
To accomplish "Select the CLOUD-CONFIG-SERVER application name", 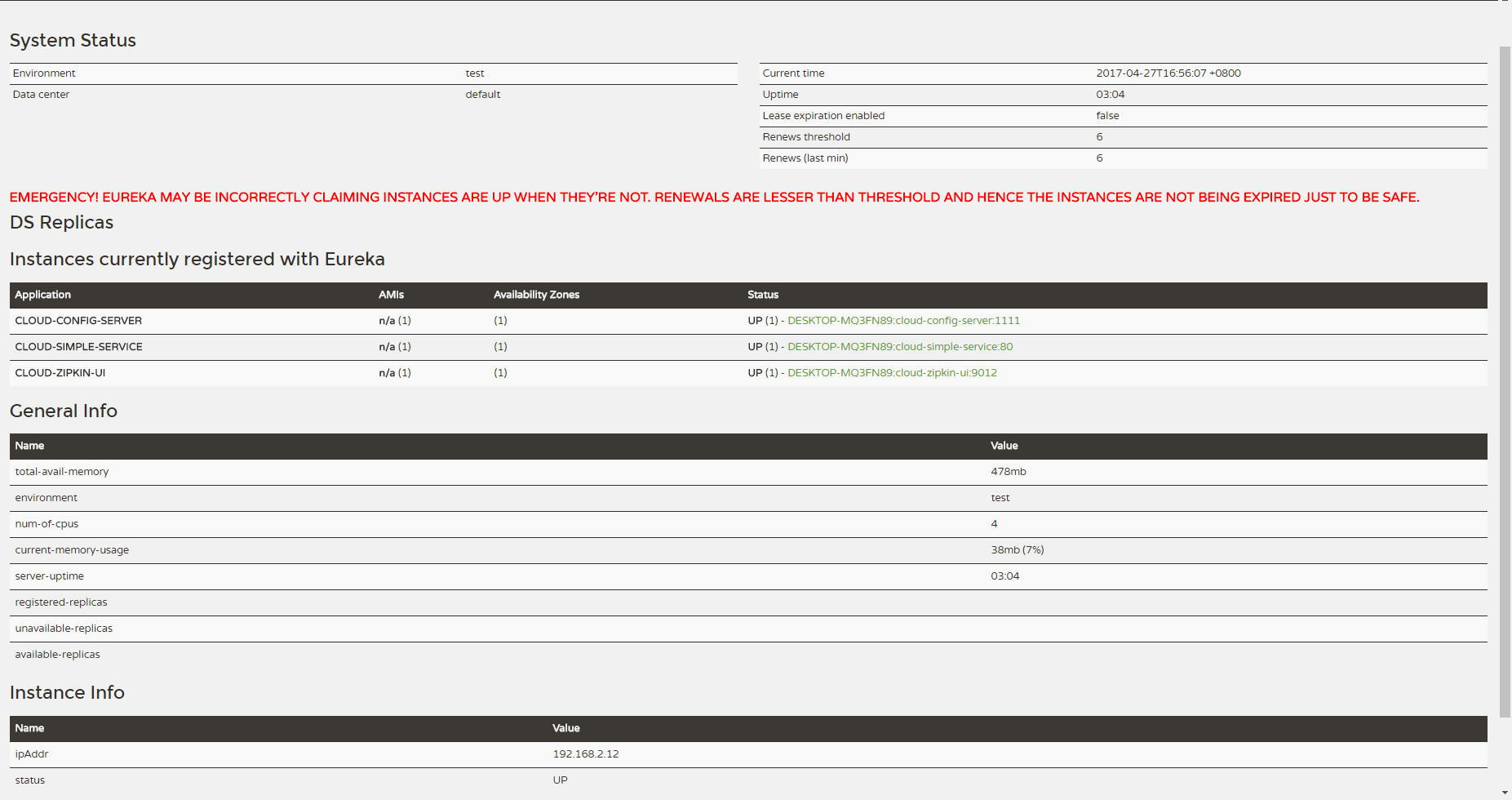I will [78, 321].
